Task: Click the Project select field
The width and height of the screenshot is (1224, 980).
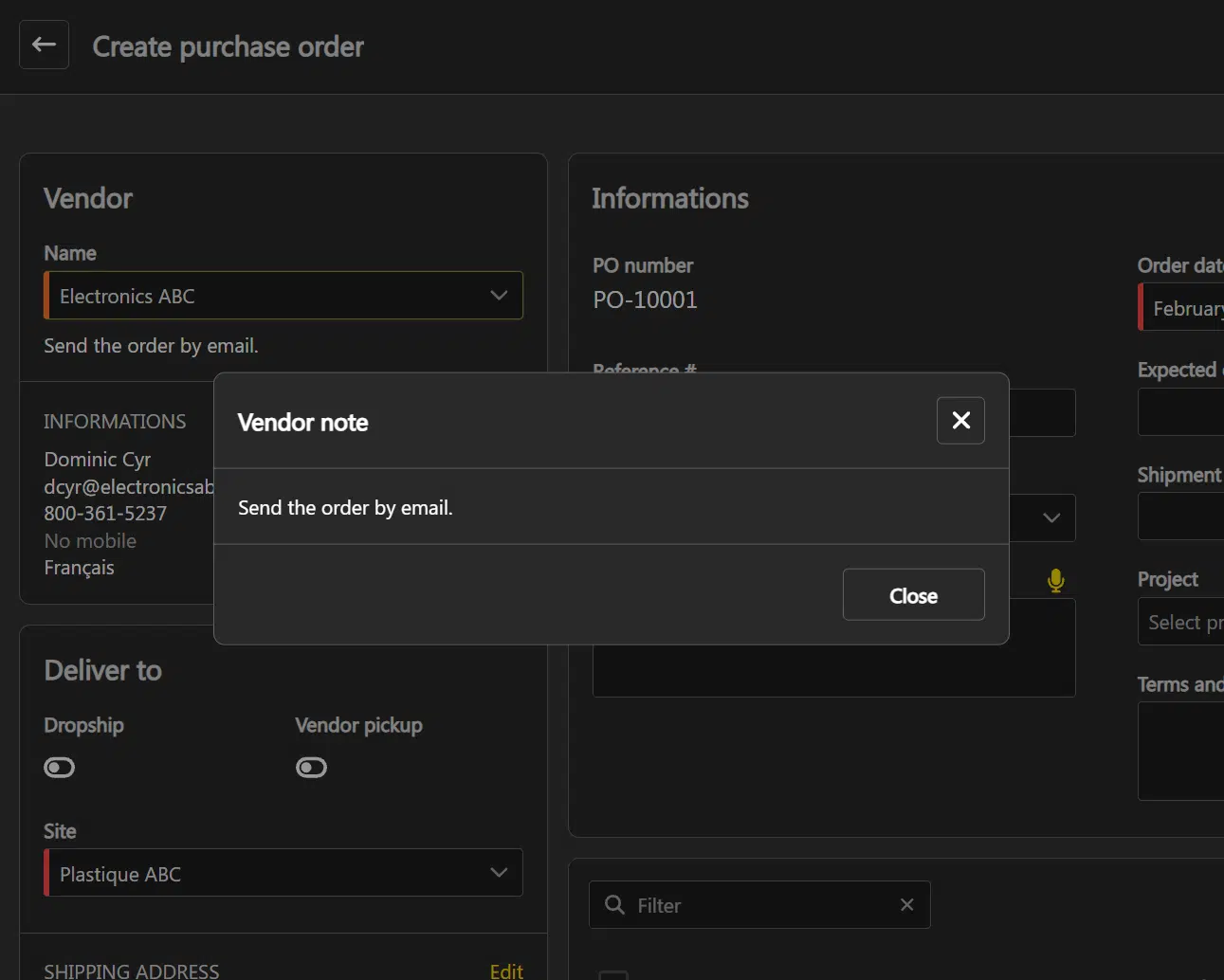Action: click(1183, 623)
